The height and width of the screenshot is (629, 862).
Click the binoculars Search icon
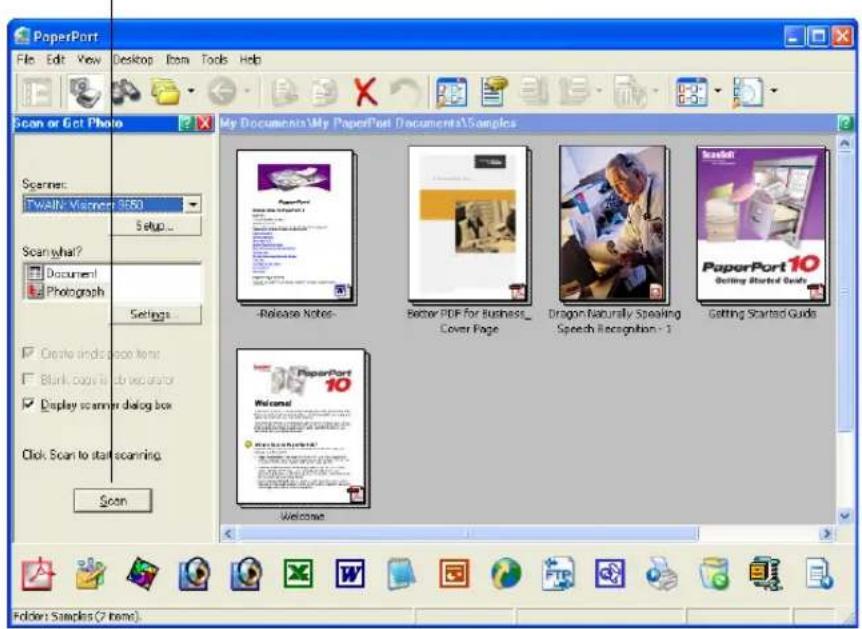125,91
